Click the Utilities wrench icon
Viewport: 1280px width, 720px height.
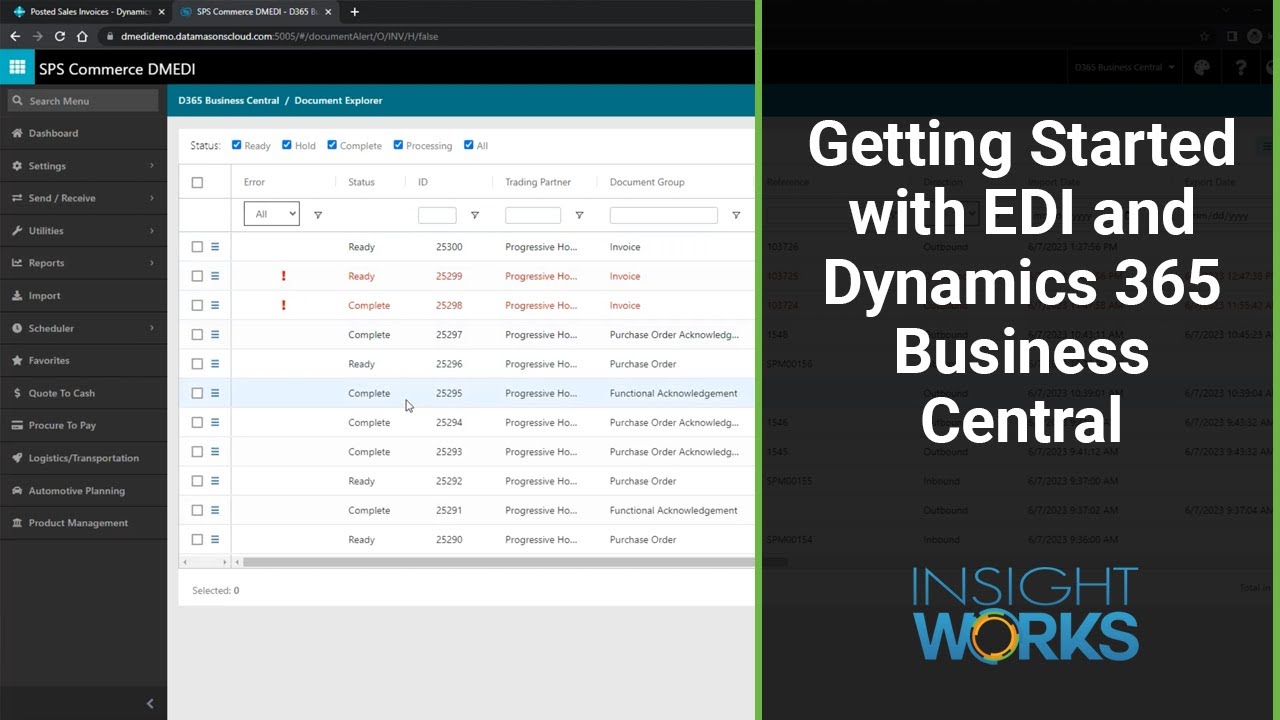click(18, 231)
